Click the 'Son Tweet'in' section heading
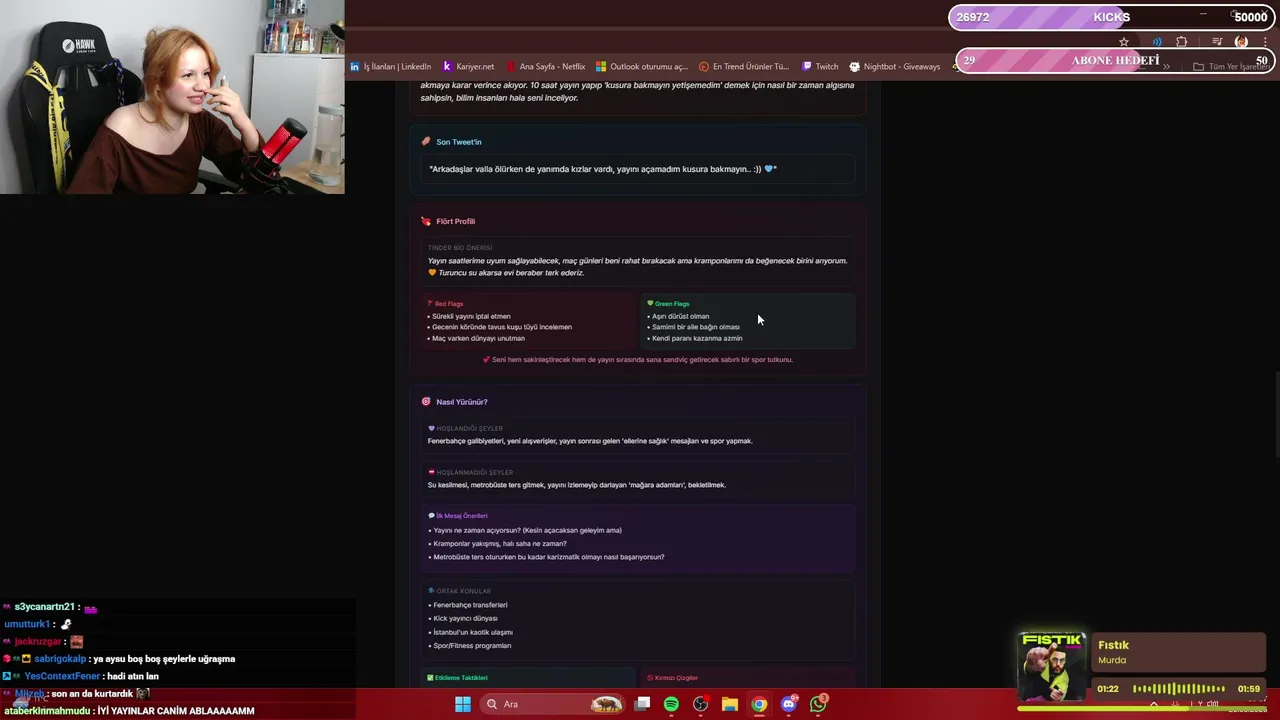This screenshot has width=1280, height=720. (x=458, y=142)
